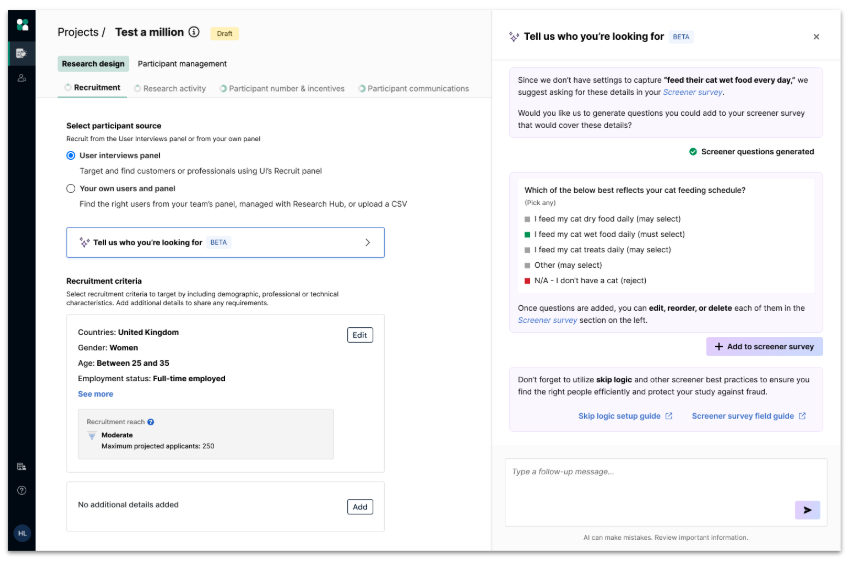Send the follow-up message with arrow button
The image size is (852, 563).
[x=807, y=510]
